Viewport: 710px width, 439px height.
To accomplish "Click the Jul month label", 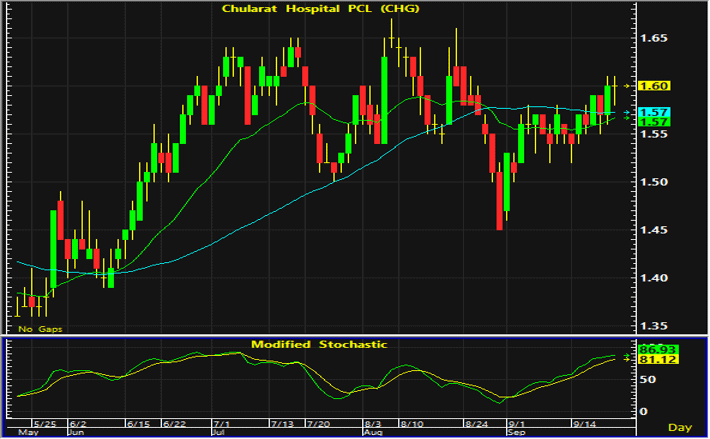I will [x=219, y=433].
